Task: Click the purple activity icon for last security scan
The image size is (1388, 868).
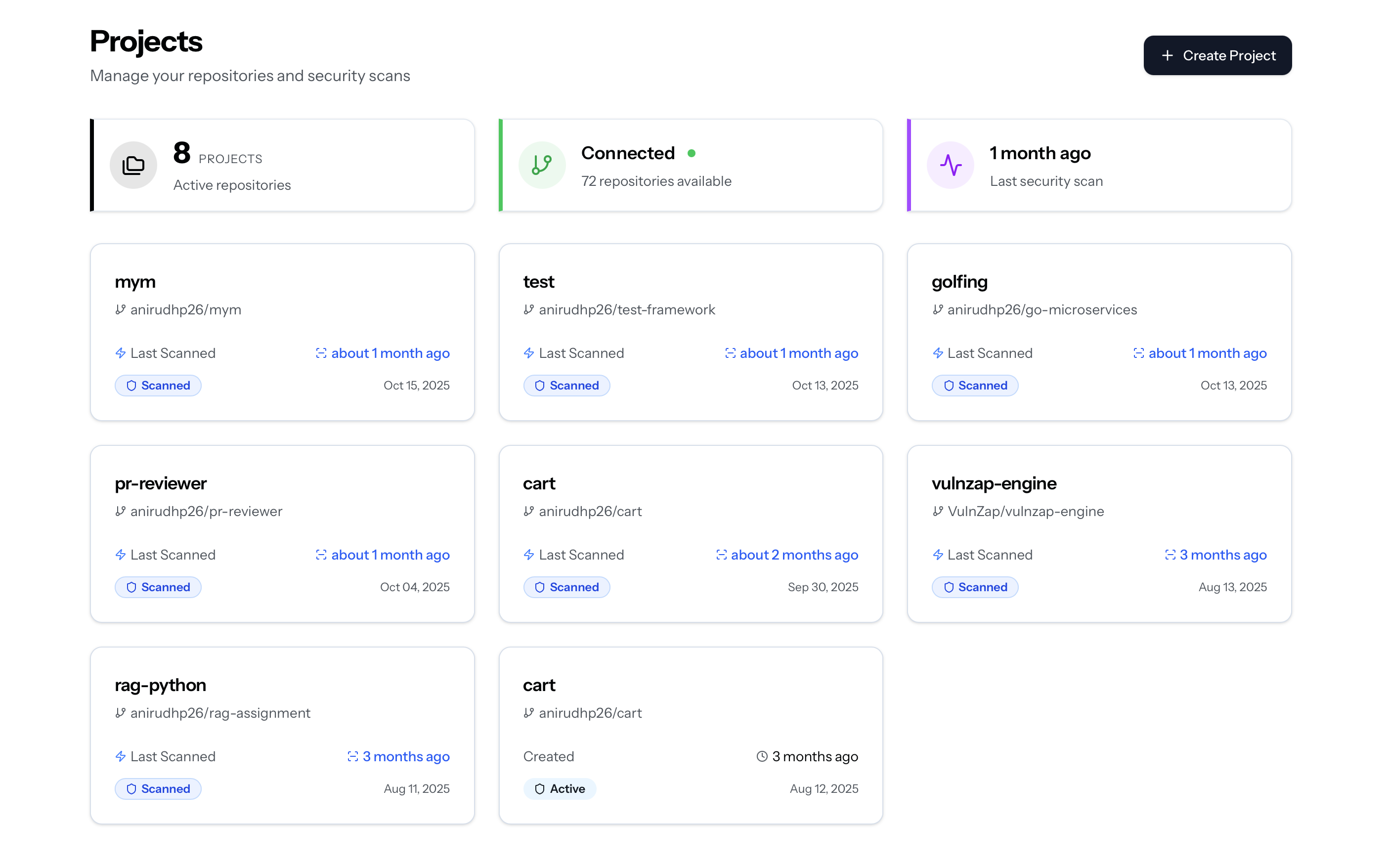Action: (950, 165)
